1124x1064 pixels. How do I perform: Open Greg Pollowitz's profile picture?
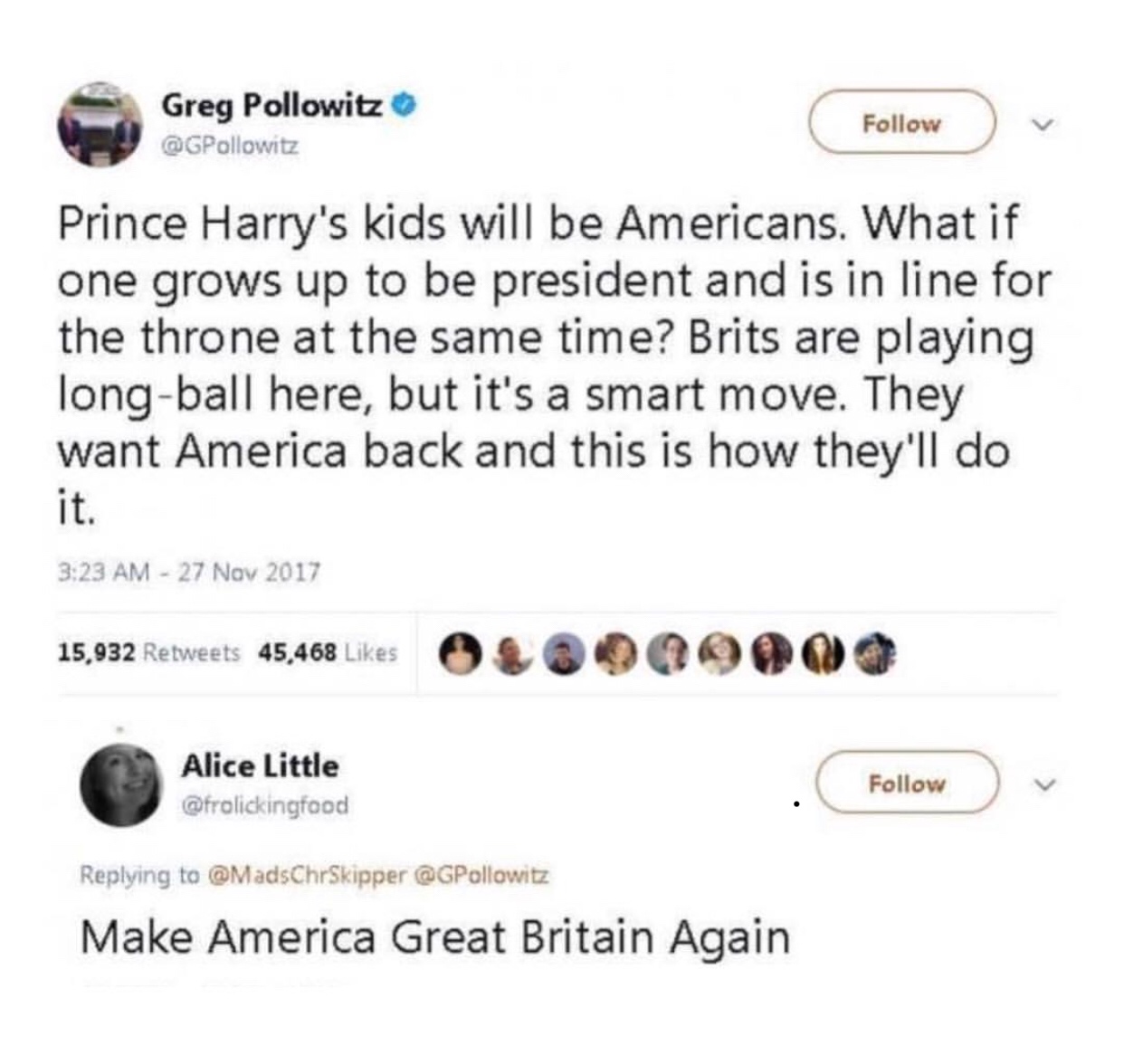(x=100, y=125)
